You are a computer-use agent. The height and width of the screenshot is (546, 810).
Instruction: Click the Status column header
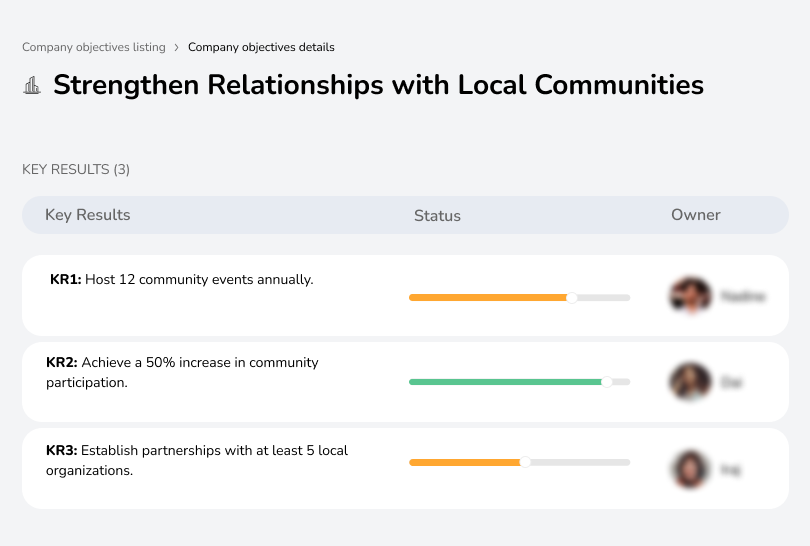437,215
